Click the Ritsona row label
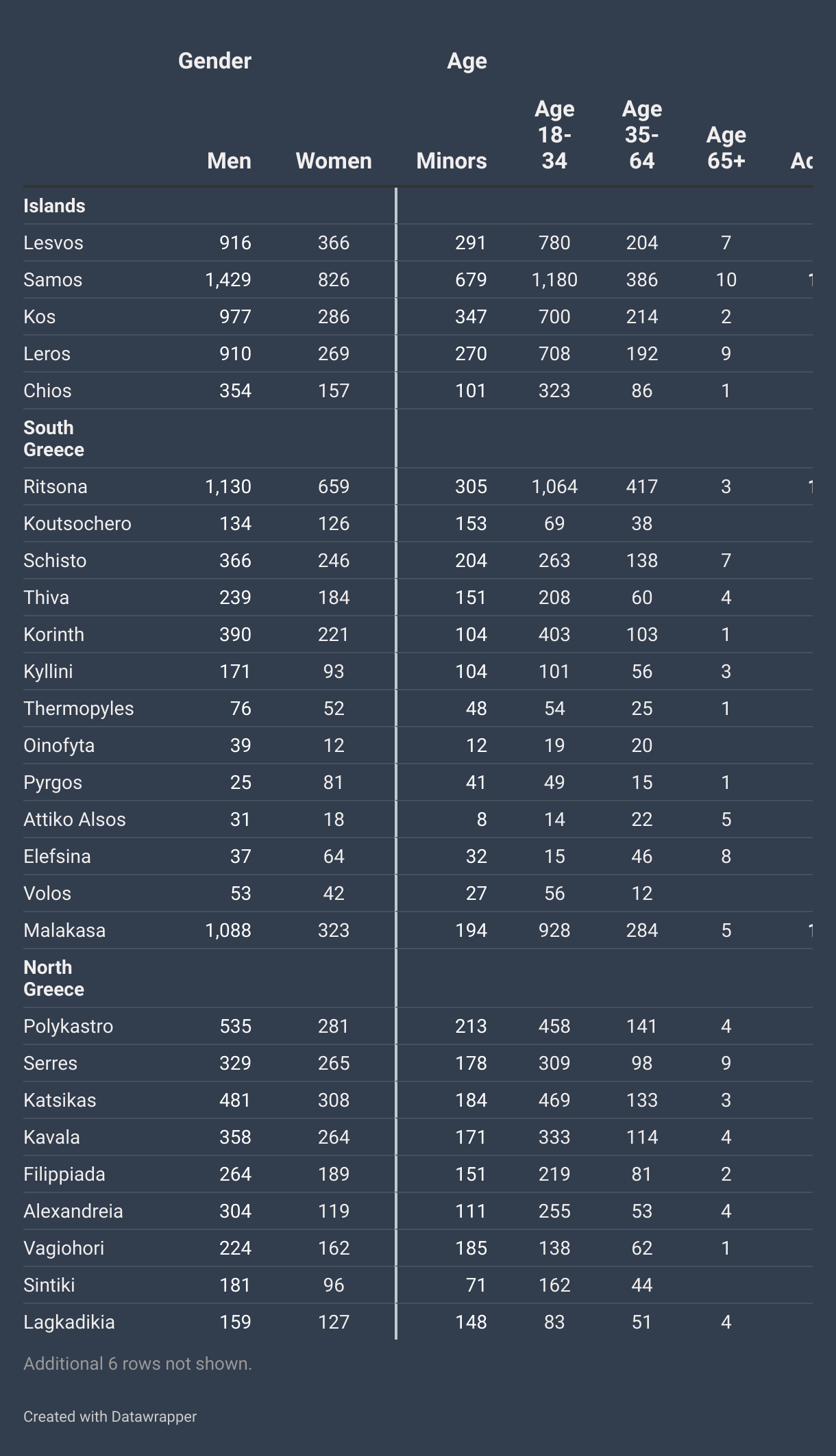This screenshot has height=1456, width=836. point(56,487)
